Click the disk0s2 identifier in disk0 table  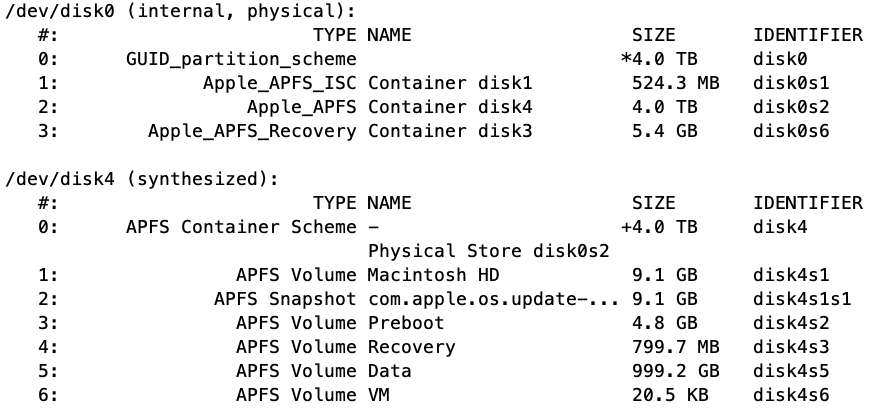791,107
